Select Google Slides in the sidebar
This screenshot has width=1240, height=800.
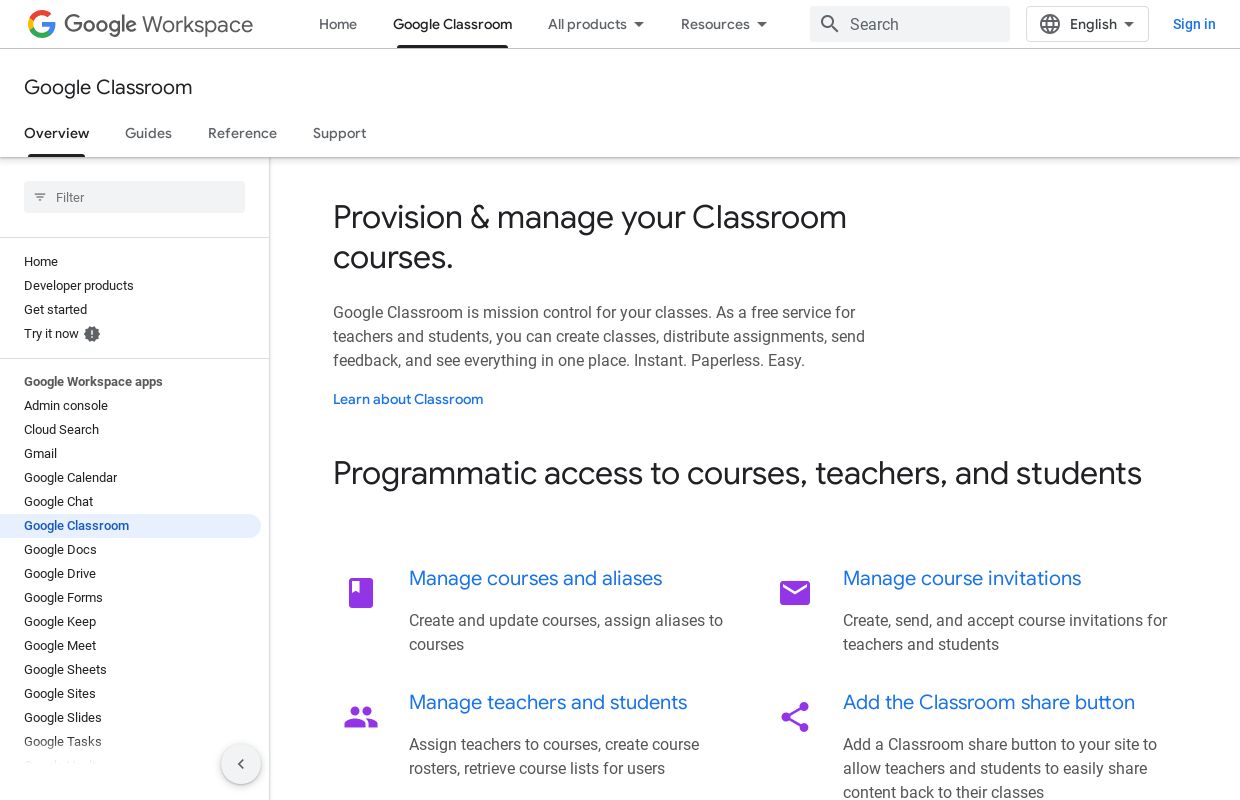(63, 718)
